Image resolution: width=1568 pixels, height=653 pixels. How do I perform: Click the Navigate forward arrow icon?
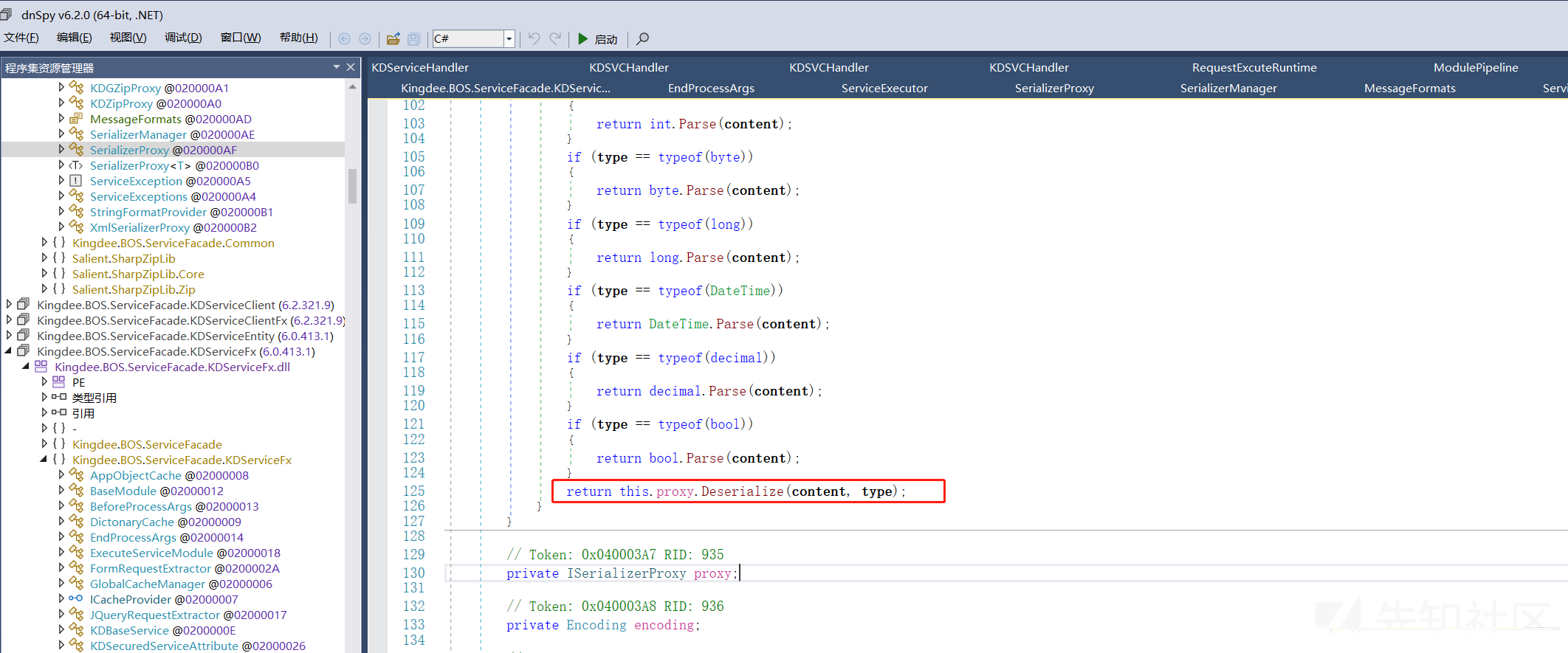point(365,38)
